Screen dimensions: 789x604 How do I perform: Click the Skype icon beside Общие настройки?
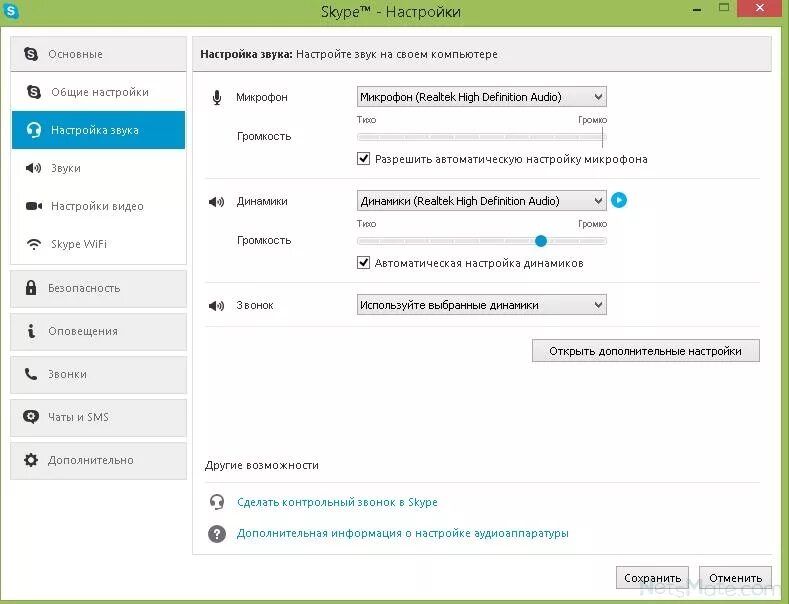34,92
